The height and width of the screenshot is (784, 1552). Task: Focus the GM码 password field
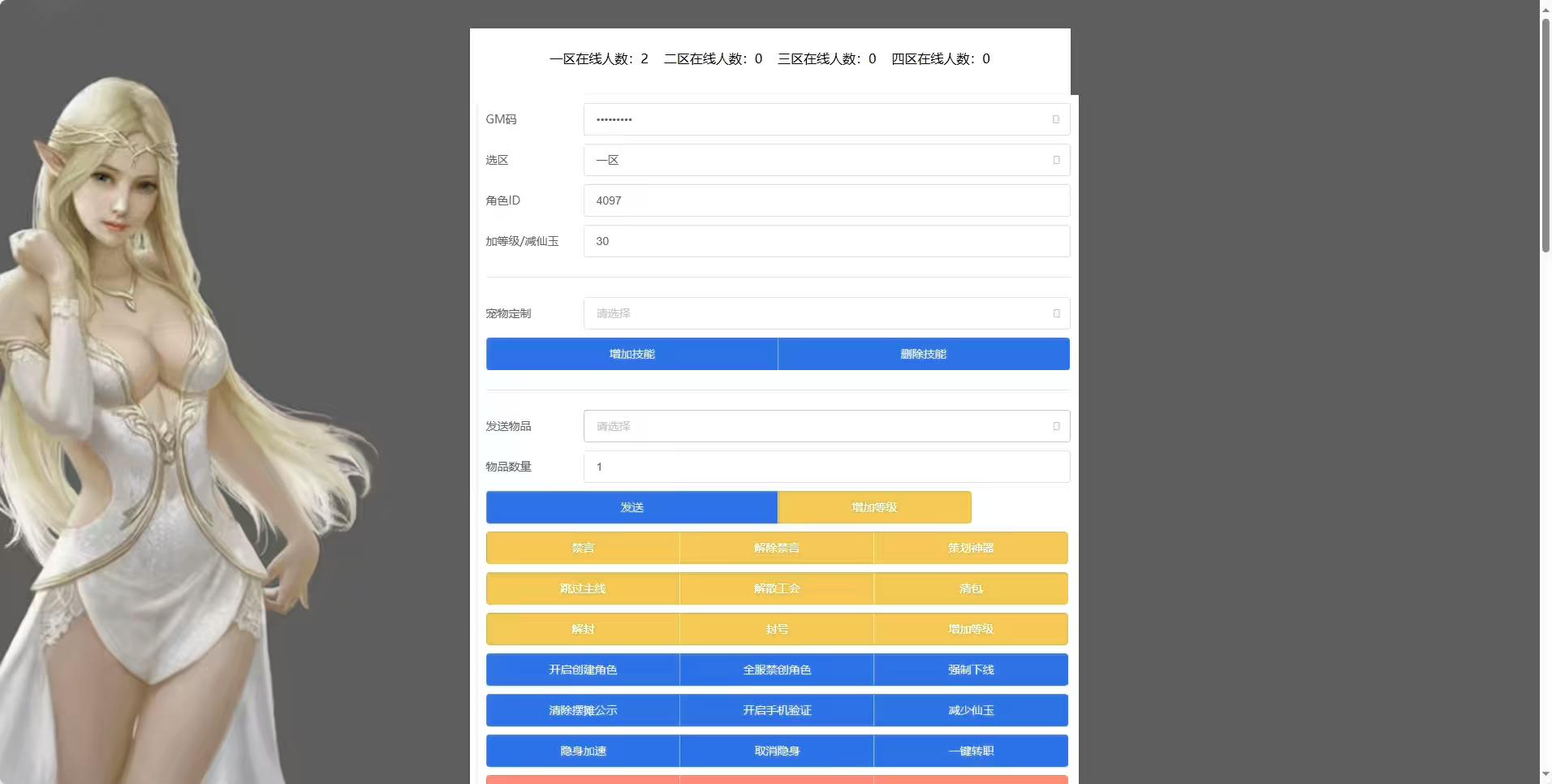click(826, 119)
